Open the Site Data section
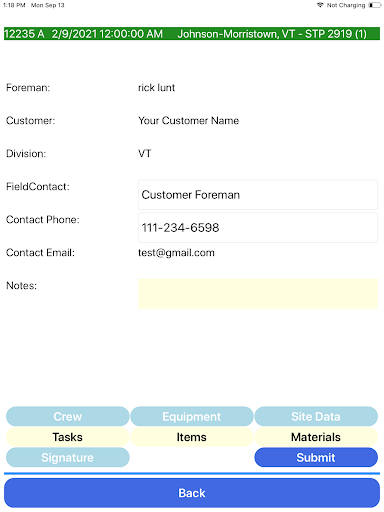This screenshot has width=384, height=512. click(316, 416)
